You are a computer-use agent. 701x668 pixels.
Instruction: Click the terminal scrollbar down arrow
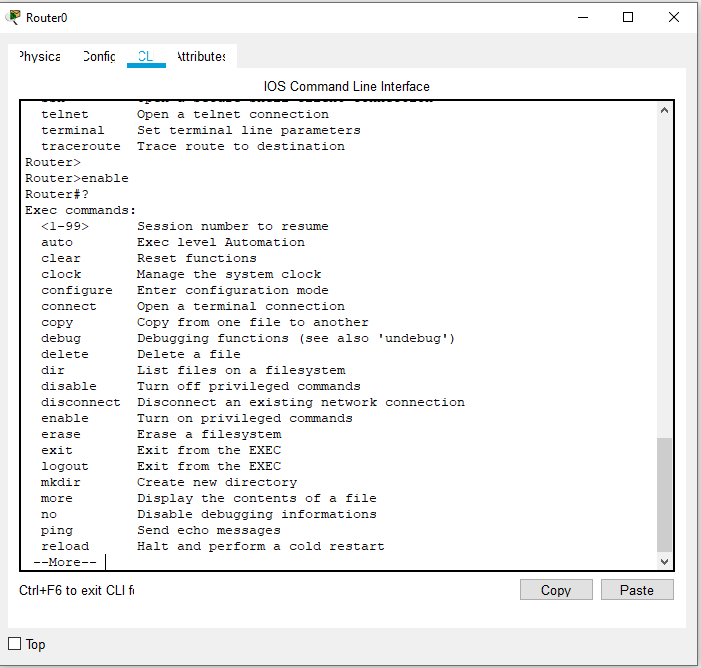tap(665, 561)
